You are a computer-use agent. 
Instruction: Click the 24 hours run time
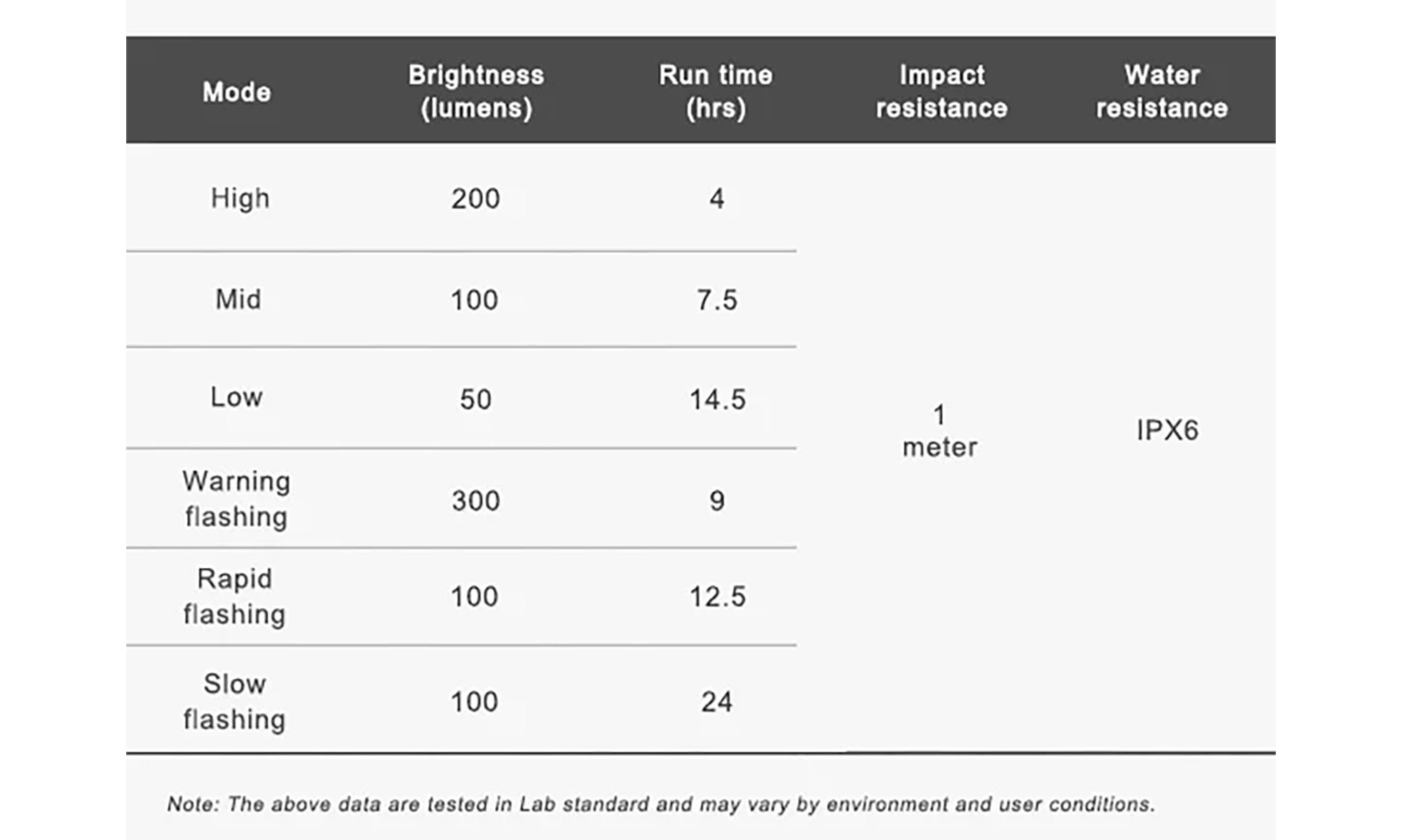pyautogui.click(x=716, y=702)
